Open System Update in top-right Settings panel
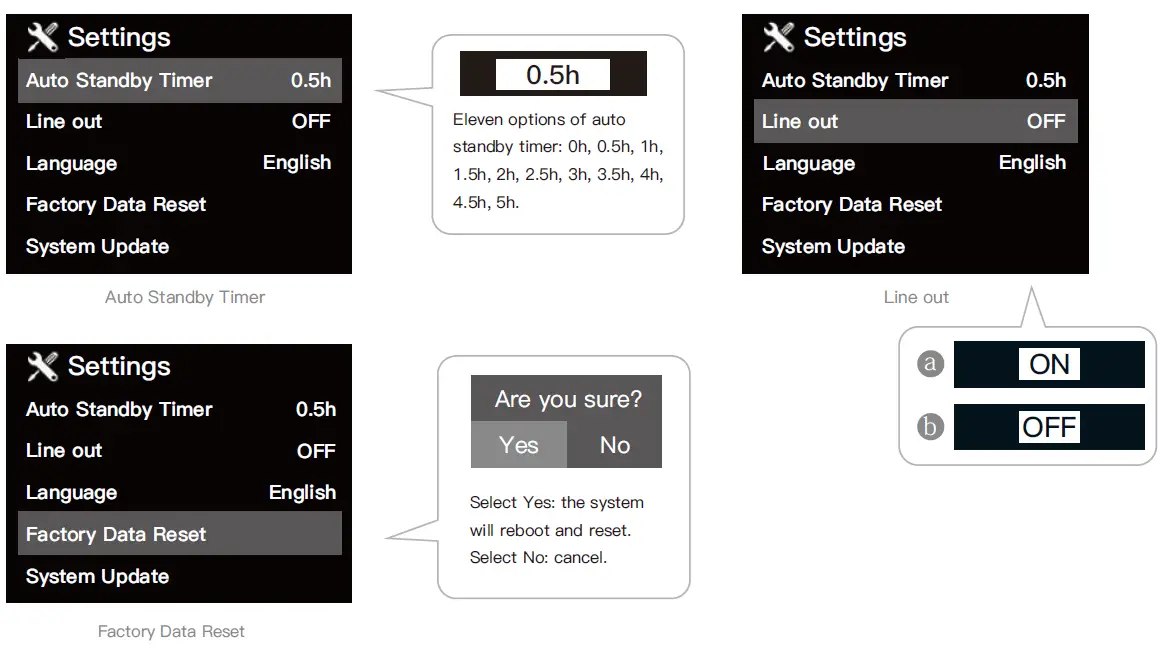Image resolution: width=1166 pixels, height=656 pixels. pyautogui.click(x=833, y=246)
